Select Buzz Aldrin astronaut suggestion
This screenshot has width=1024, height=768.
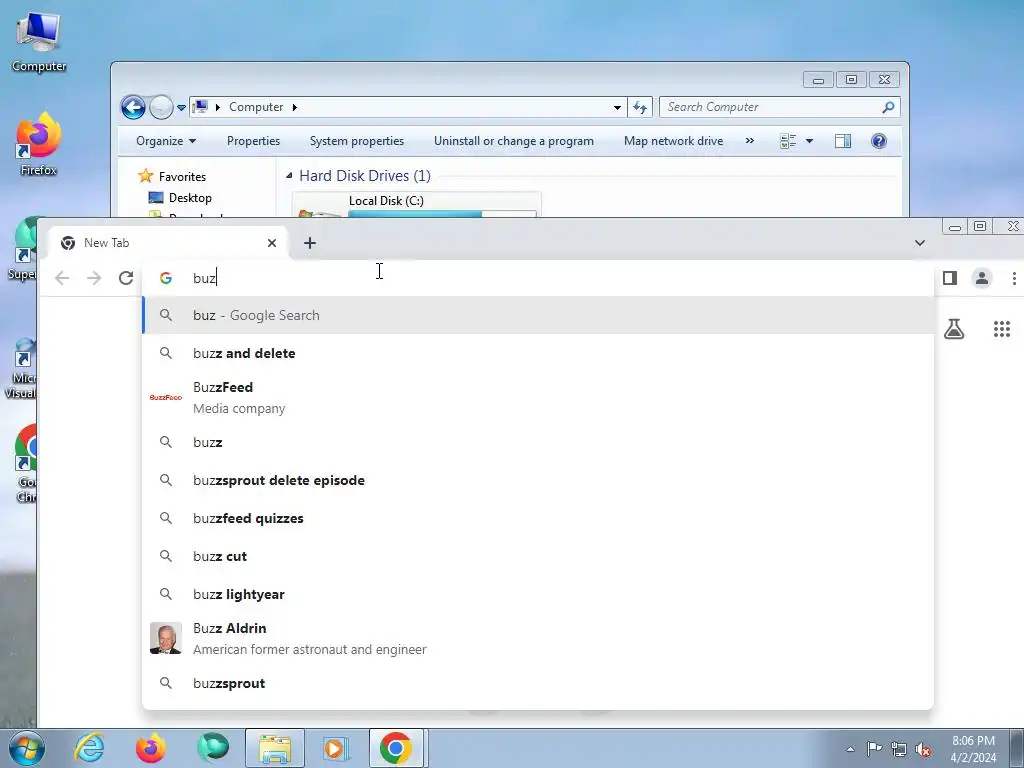(x=538, y=639)
